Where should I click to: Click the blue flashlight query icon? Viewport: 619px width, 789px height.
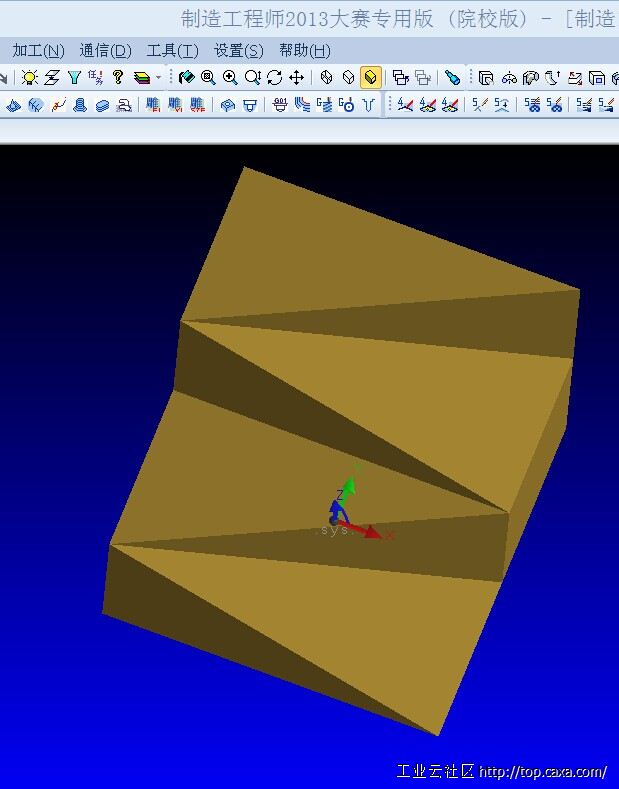point(453,78)
